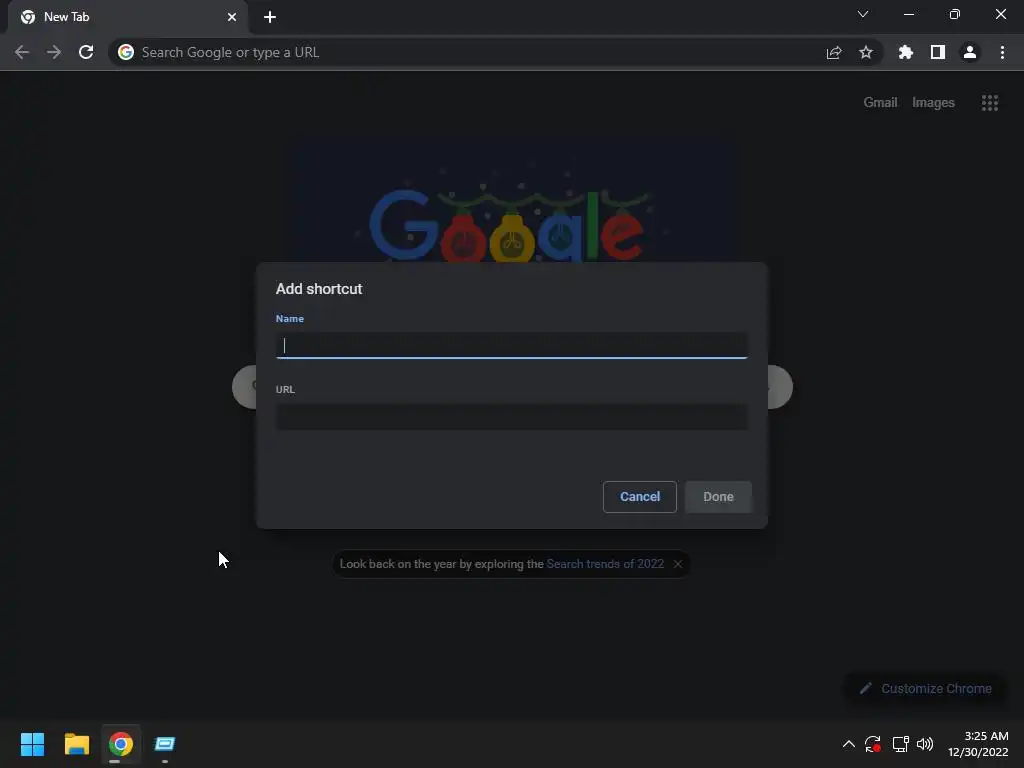1024x768 pixels.
Task: Restore down the Chrome window
Action: [955, 14]
